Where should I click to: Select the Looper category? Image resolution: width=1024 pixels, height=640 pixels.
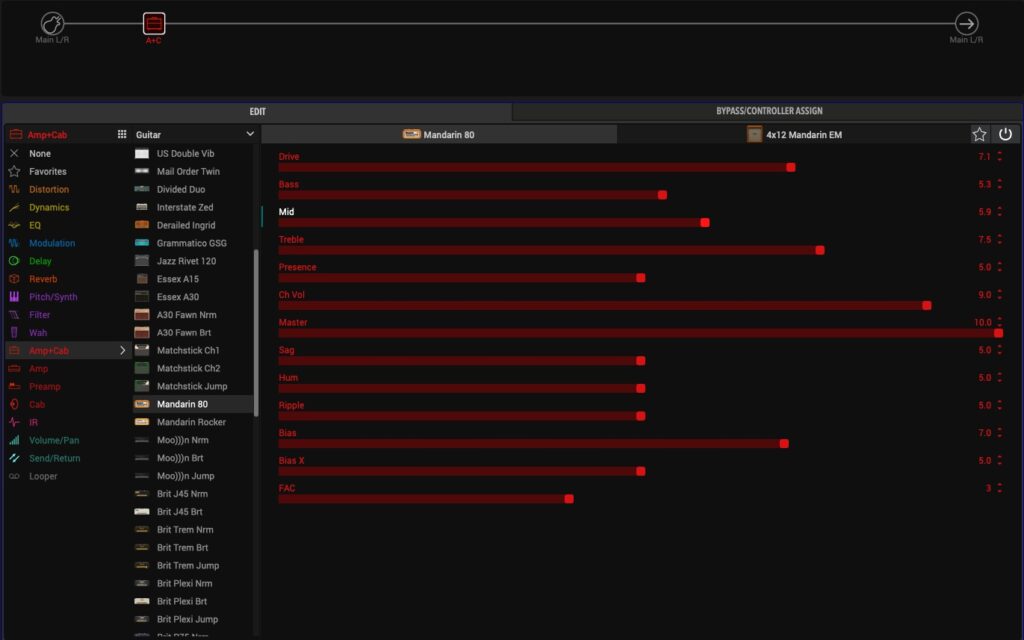pyautogui.click(x=43, y=476)
